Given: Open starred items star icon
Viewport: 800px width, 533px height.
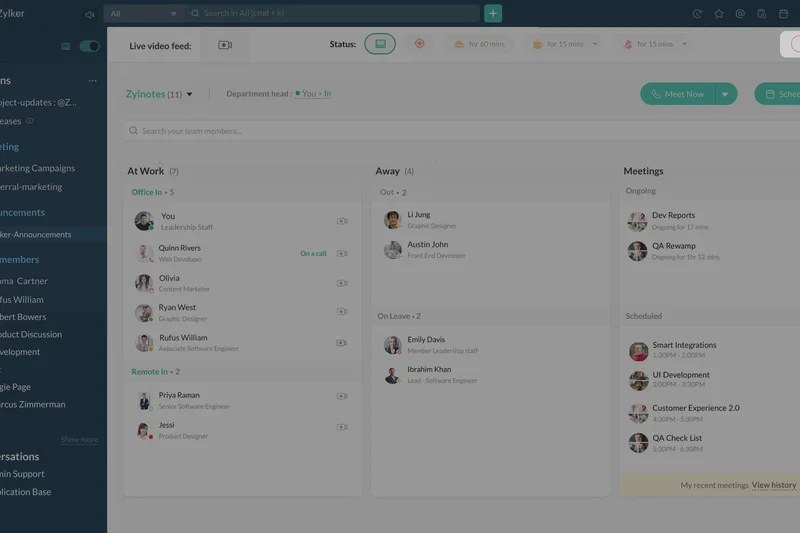Looking at the screenshot, I should [x=719, y=14].
